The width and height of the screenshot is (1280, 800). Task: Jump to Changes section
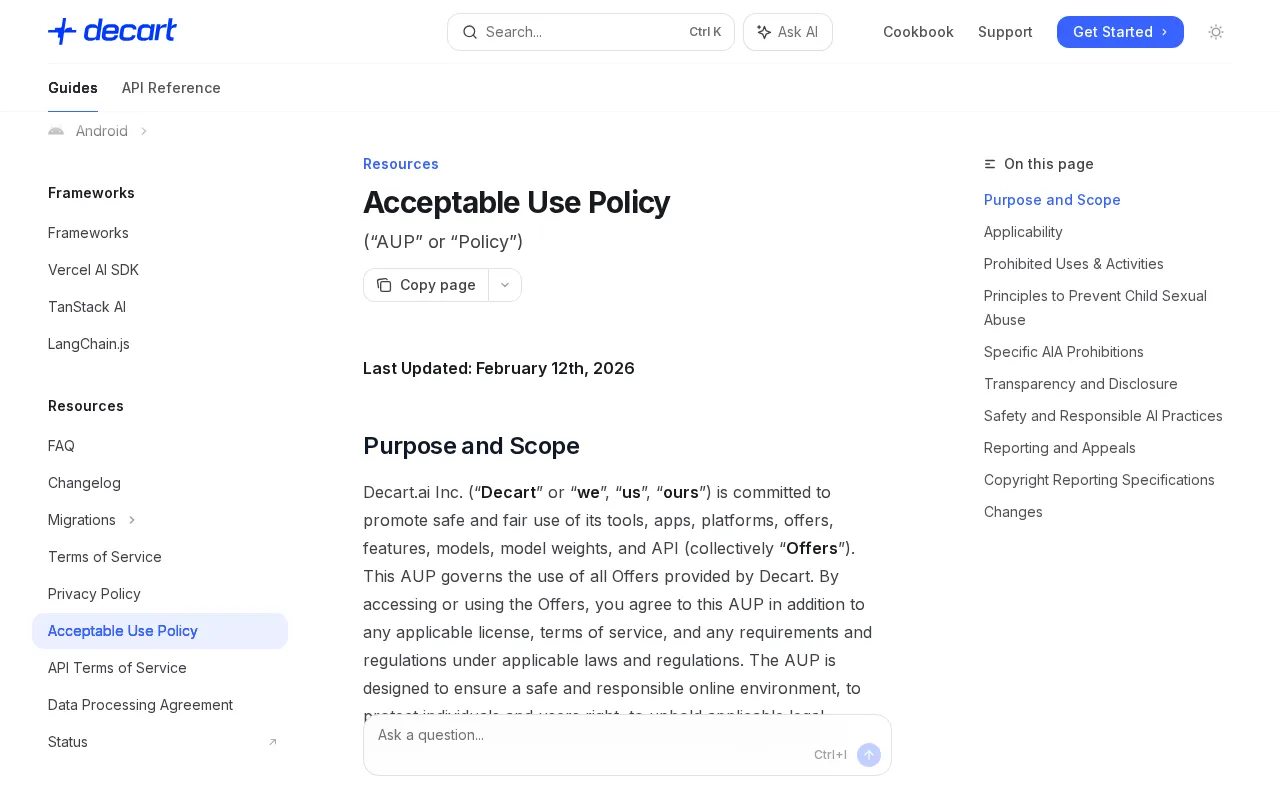[1013, 512]
